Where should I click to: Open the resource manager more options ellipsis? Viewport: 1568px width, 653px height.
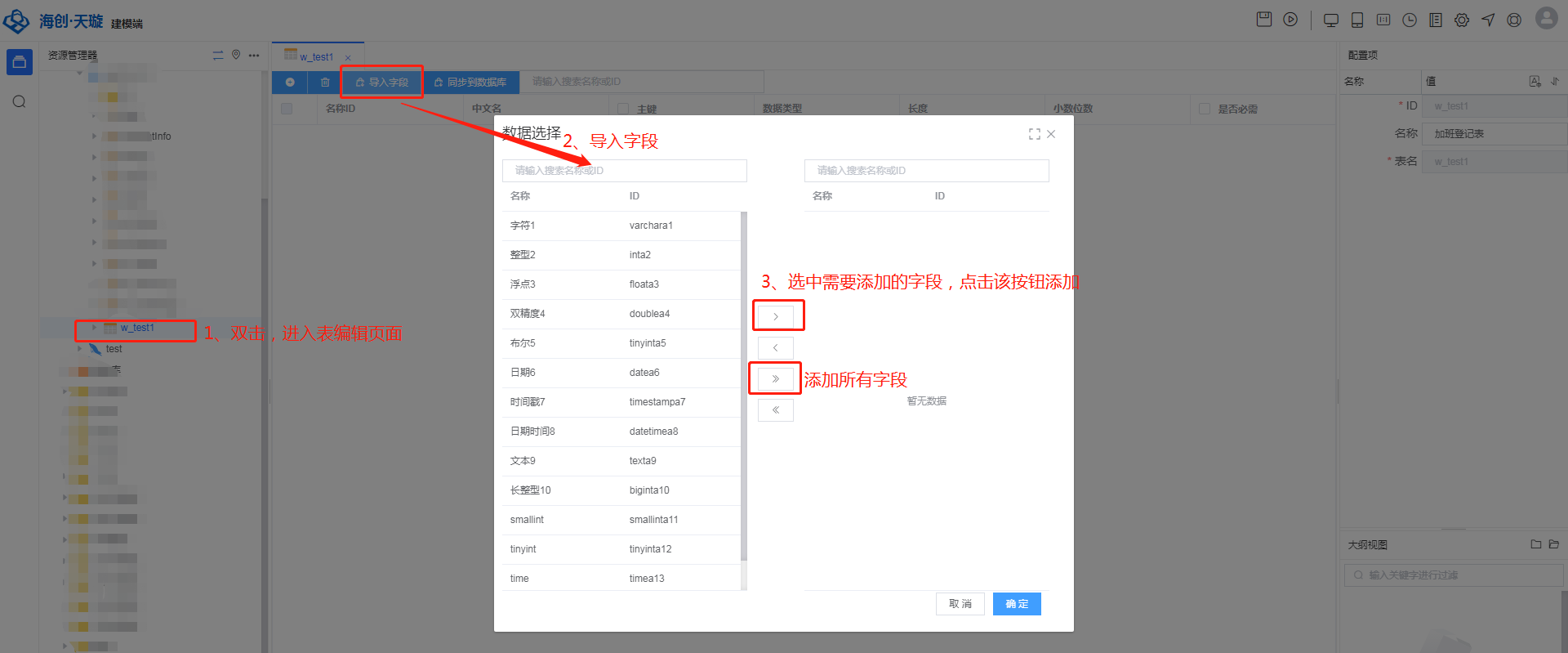pyautogui.click(x=254, y=56)
